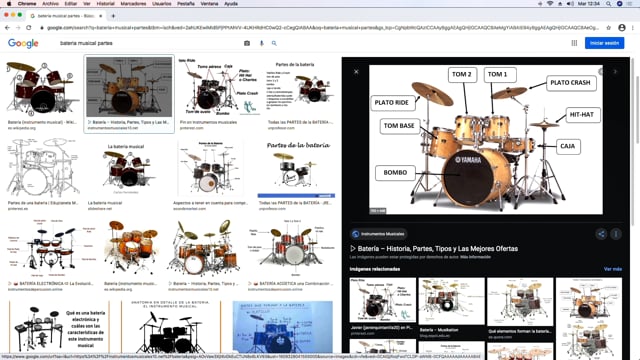The image size is (640, 360).
Task: Go to the Google home logo
Action: [x=23, y=43]
